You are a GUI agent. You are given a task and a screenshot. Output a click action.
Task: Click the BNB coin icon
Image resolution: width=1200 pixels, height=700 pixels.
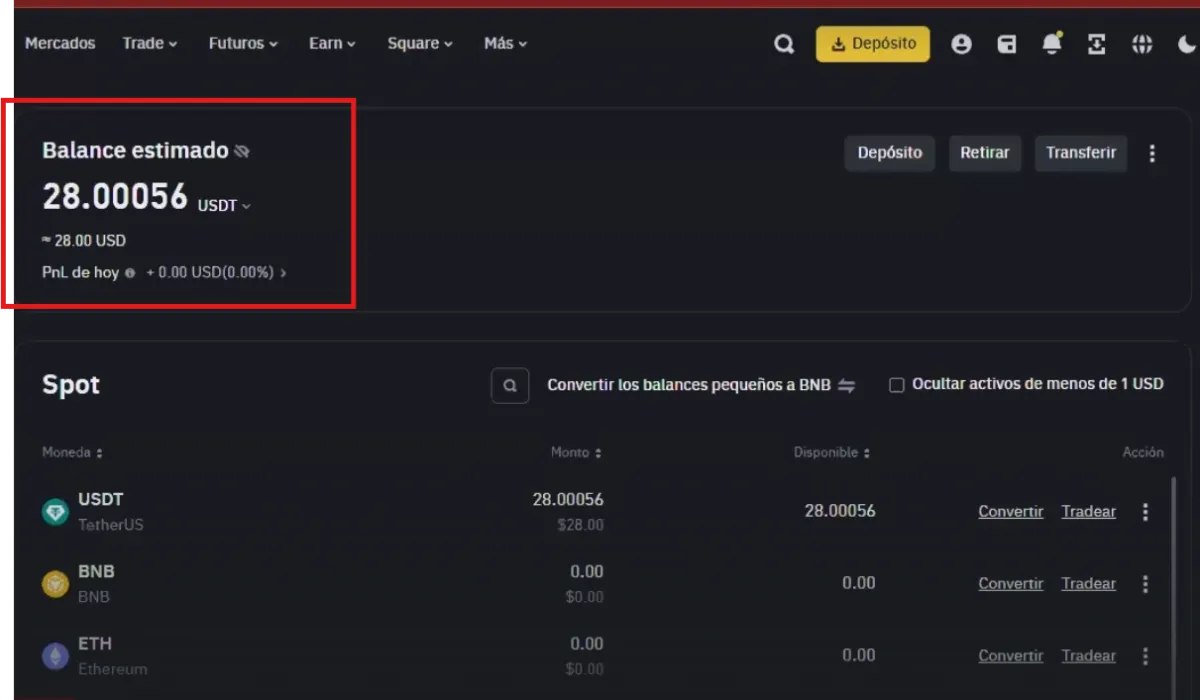click(55, 584)
